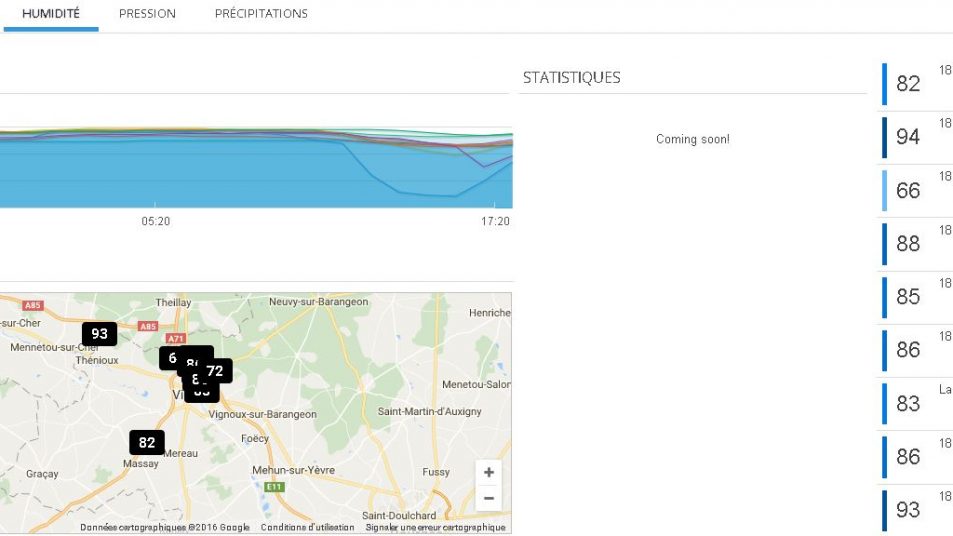Click the 82 marker near Massay
The width and height of the screenshot is (953, 536).
[147, 442]
